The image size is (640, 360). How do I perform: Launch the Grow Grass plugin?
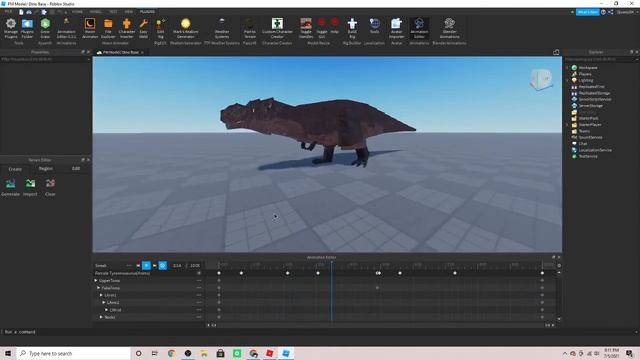coord(45,28)
